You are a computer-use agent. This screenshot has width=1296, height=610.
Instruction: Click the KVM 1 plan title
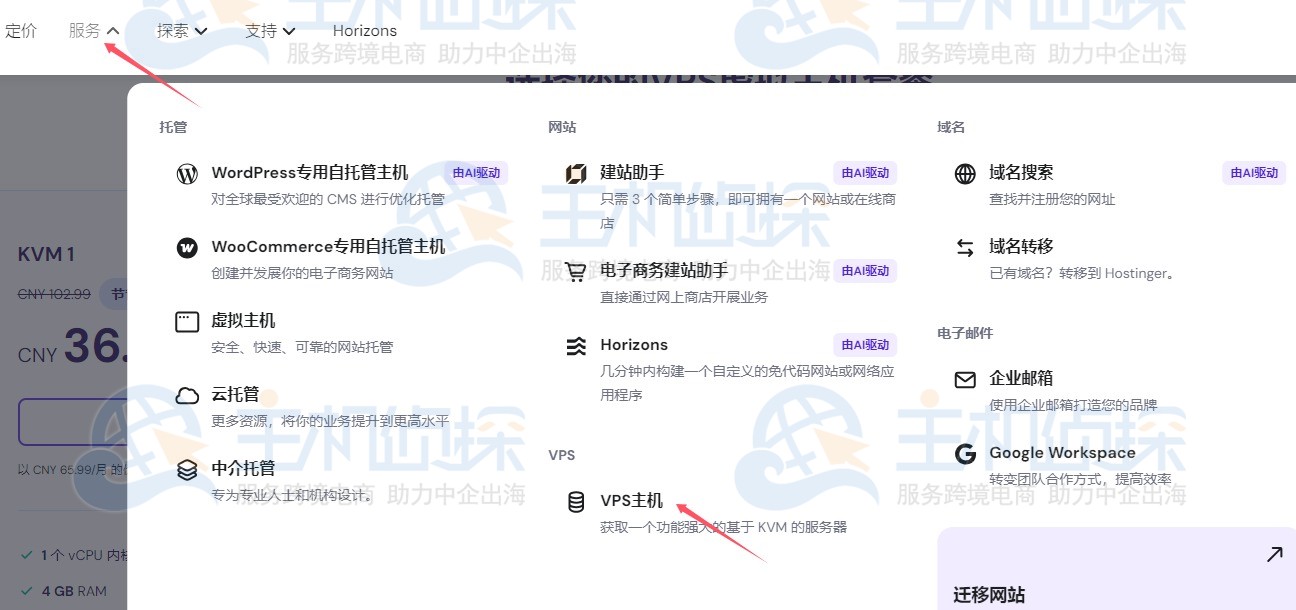coord(46,255)
